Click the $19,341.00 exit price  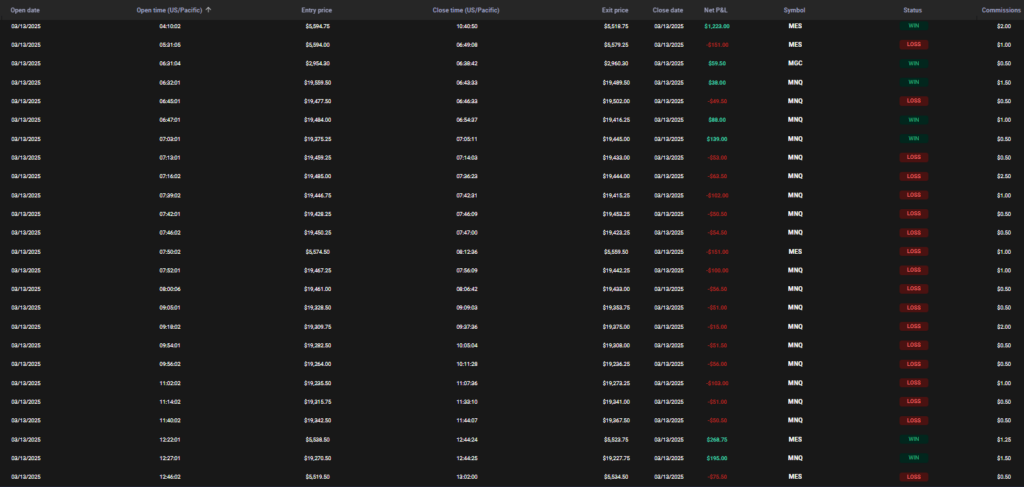pyautogui.click(x=616, y=401)
